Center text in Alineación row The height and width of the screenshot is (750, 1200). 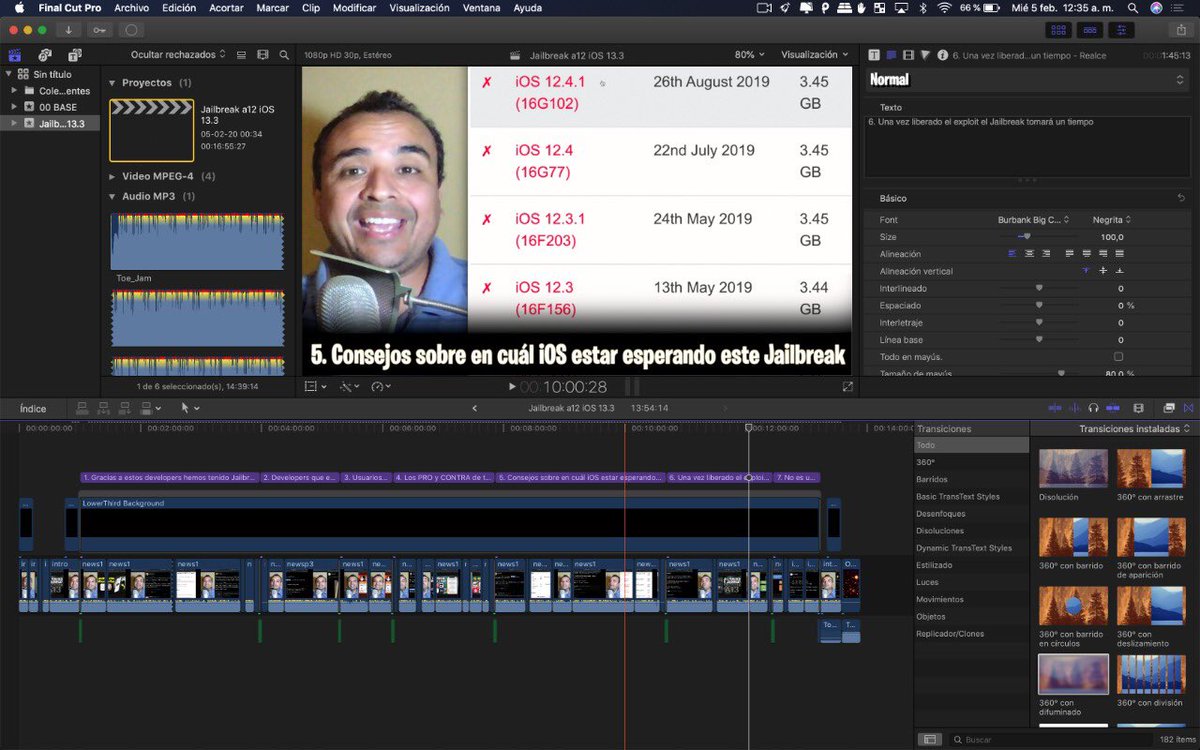pos(1030,253)
